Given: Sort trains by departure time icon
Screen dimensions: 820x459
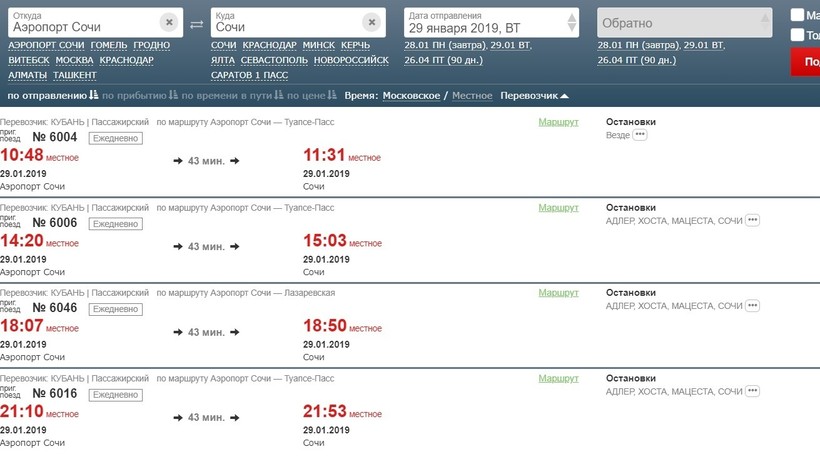Looking at the screenshot, I should point(94,96).
